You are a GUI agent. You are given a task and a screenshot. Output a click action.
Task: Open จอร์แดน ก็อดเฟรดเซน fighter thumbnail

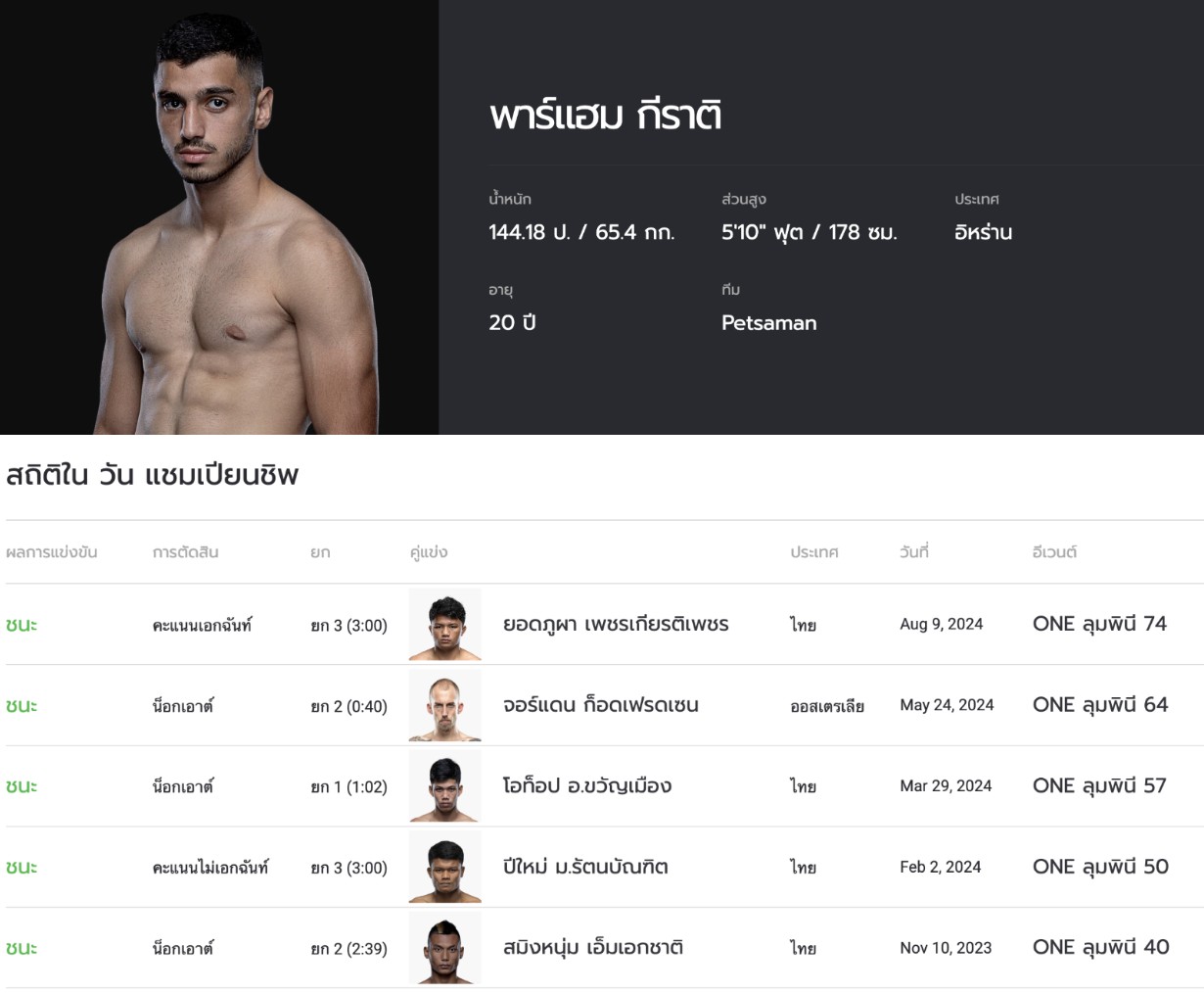pyautogui.click(x=445, y=705)
